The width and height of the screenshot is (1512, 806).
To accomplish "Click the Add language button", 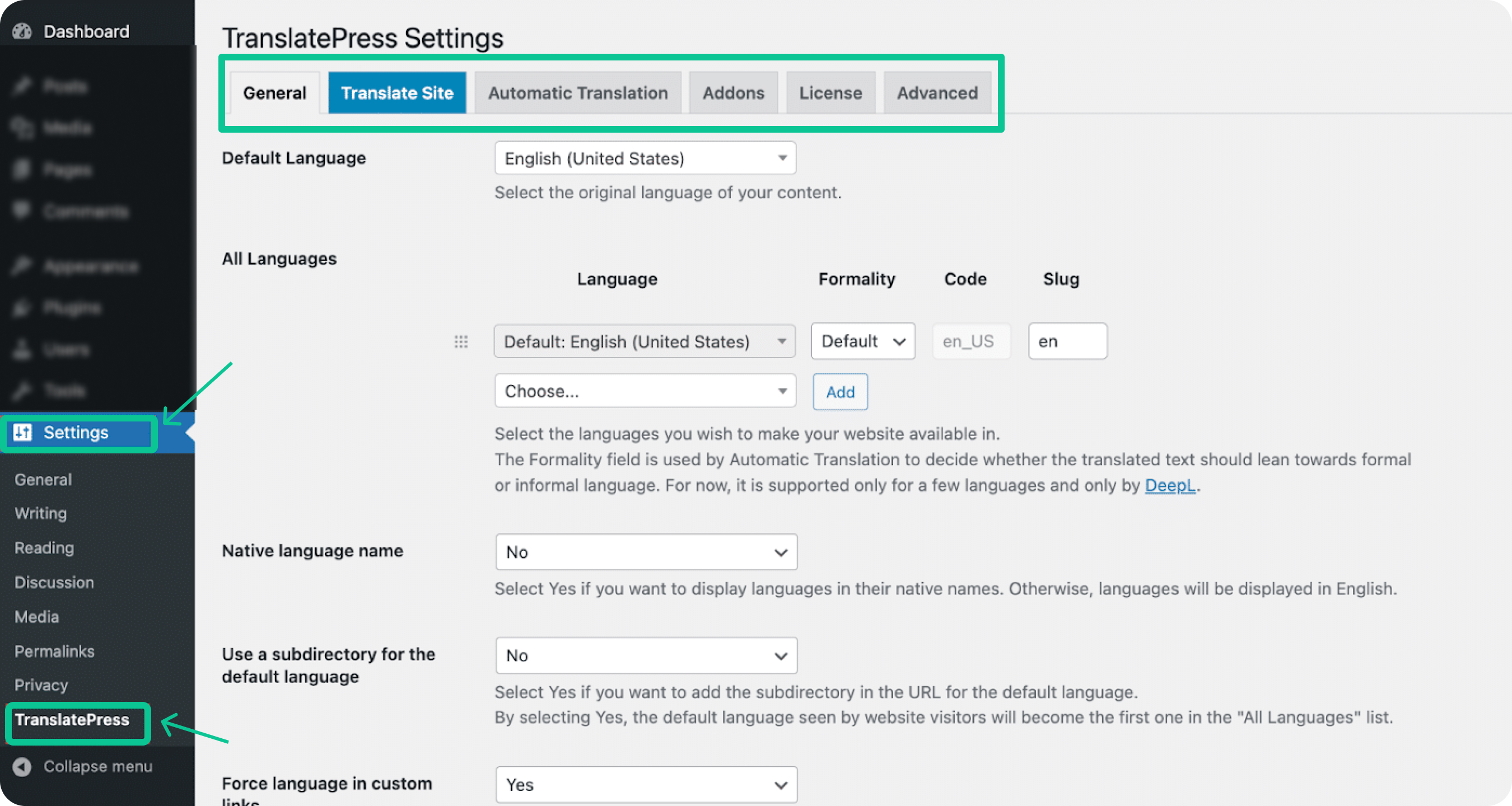I will 839,392.
